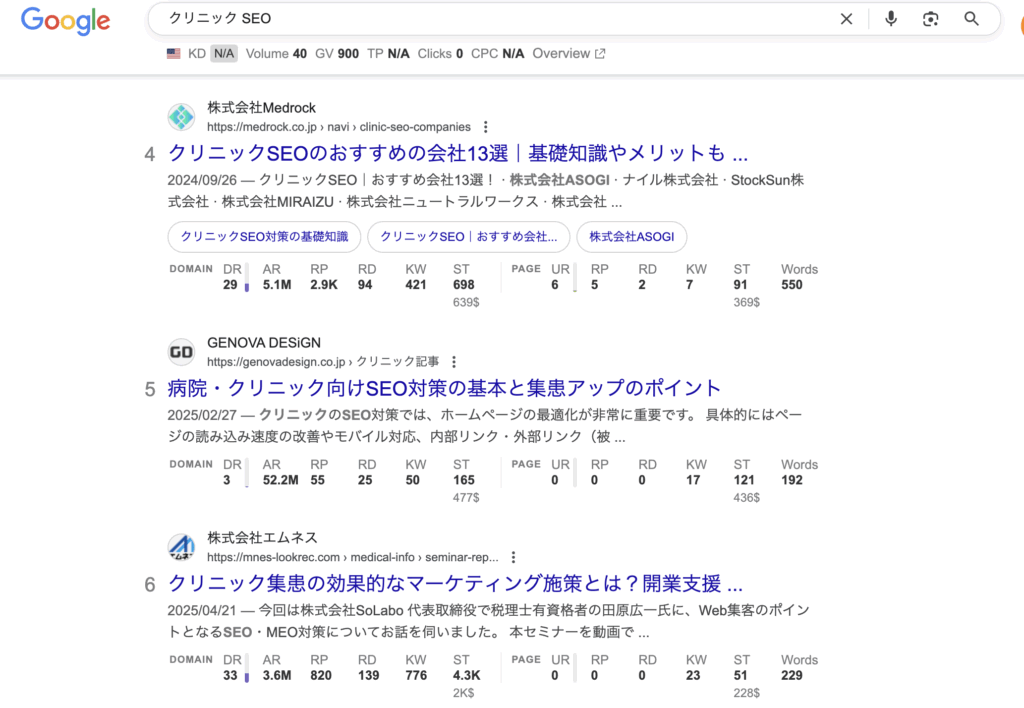Click TP N/A metric in toolbar
The width and height of the screenshot is (1024, 708).
[388, 54]
